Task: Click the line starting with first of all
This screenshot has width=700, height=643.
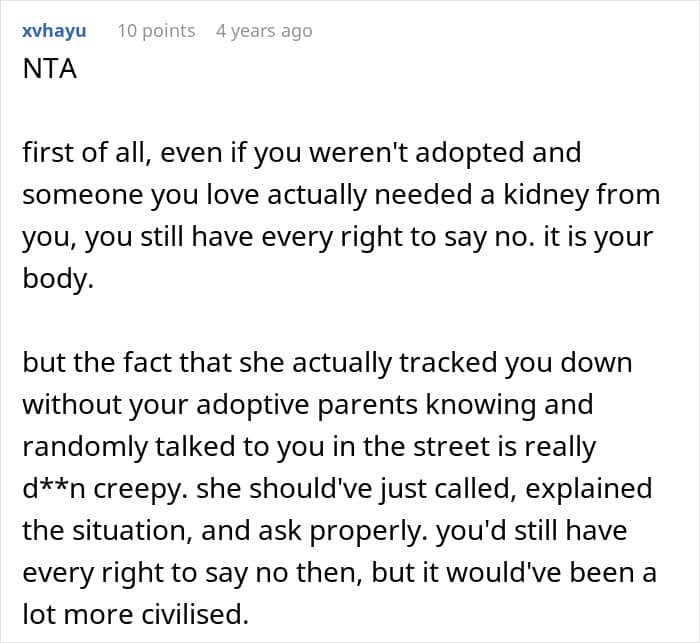Action: [301, 152]
